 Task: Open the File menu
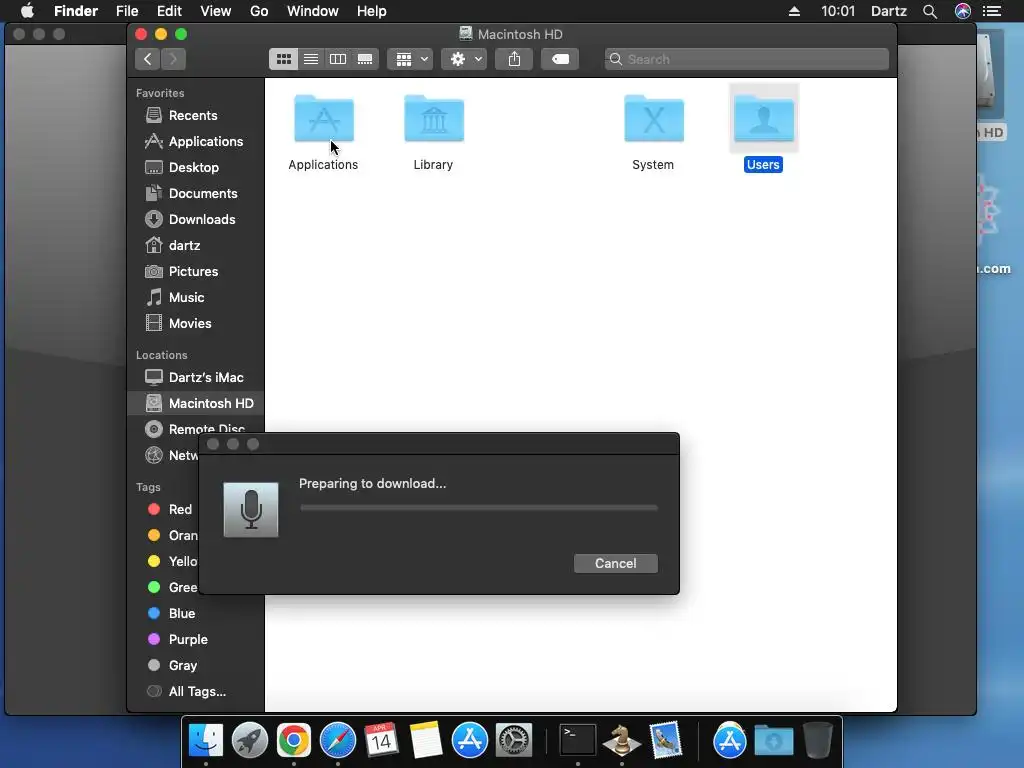pos(127,11)
